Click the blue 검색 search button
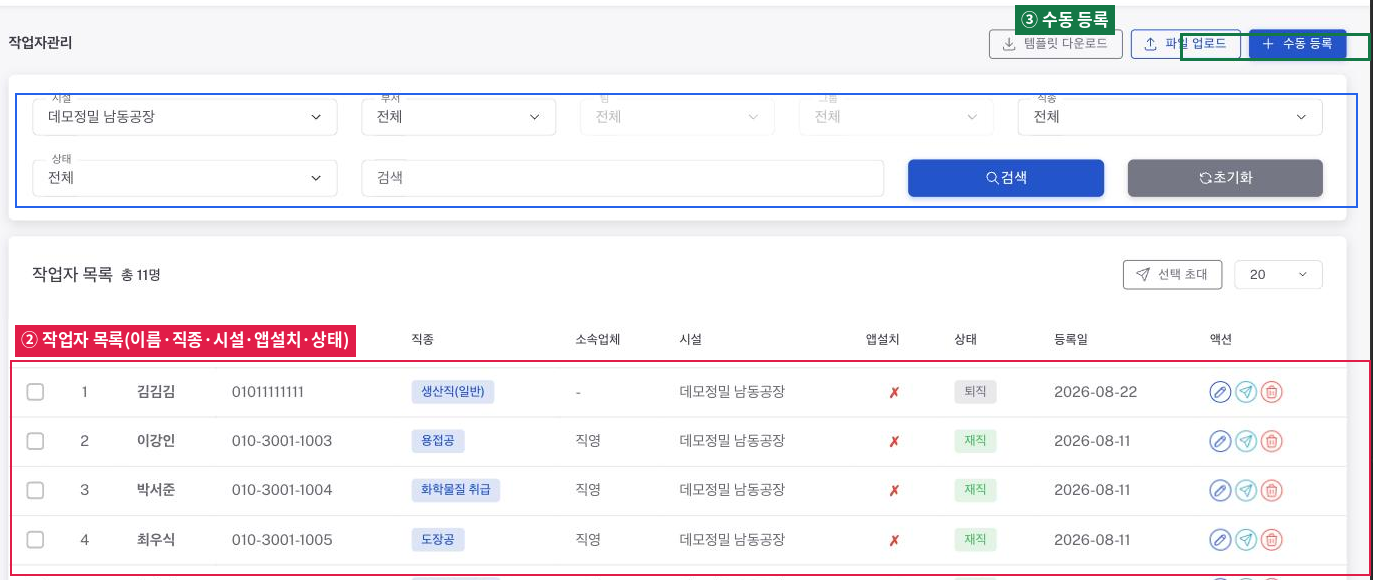 pos(1006,178)
